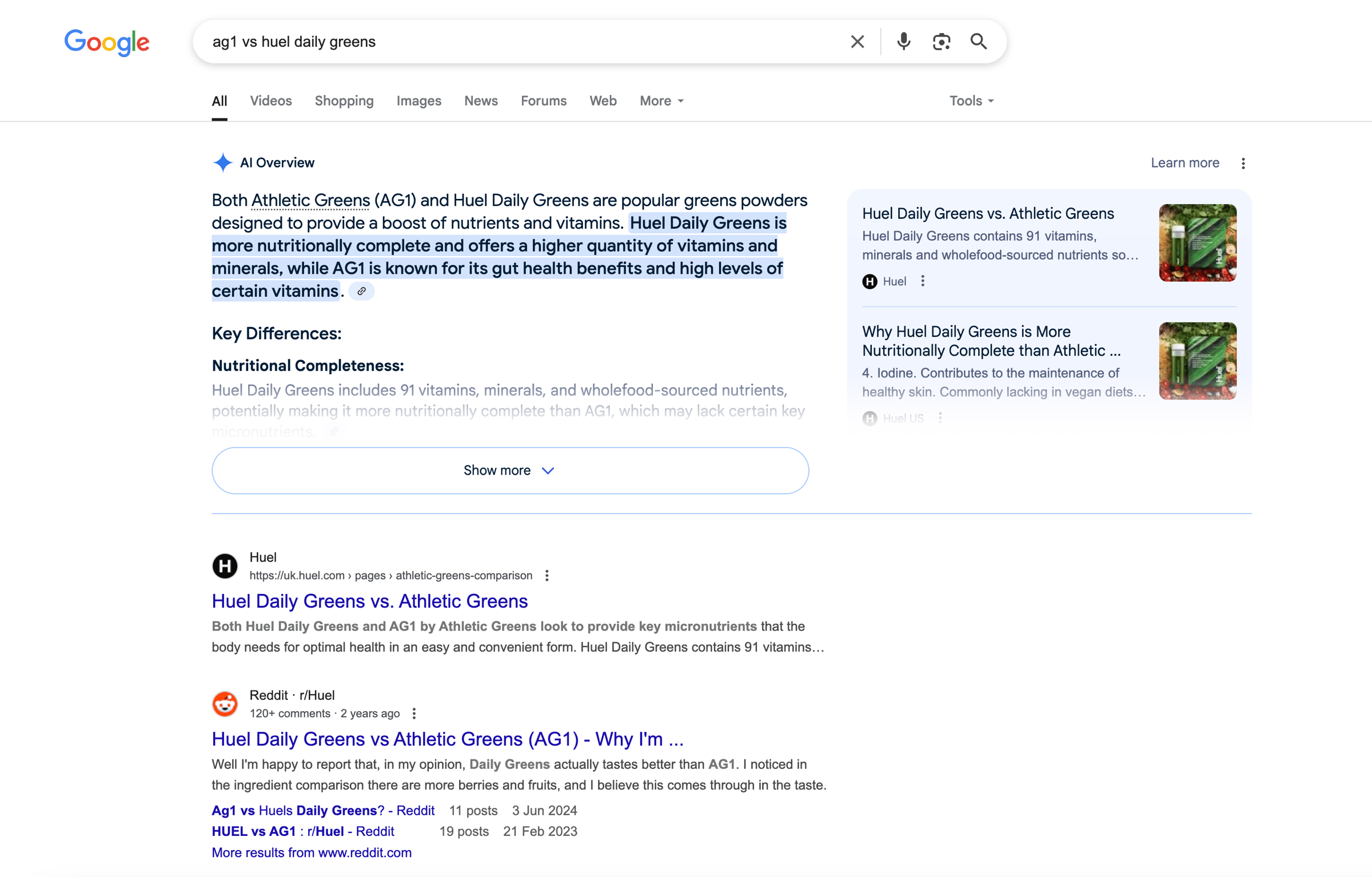The width and height of the screenshot is (1372, 877).
Task: Open 'Why Huel Daily Greens is More Nutritionally Complete' card
Action: pos(991,341)
